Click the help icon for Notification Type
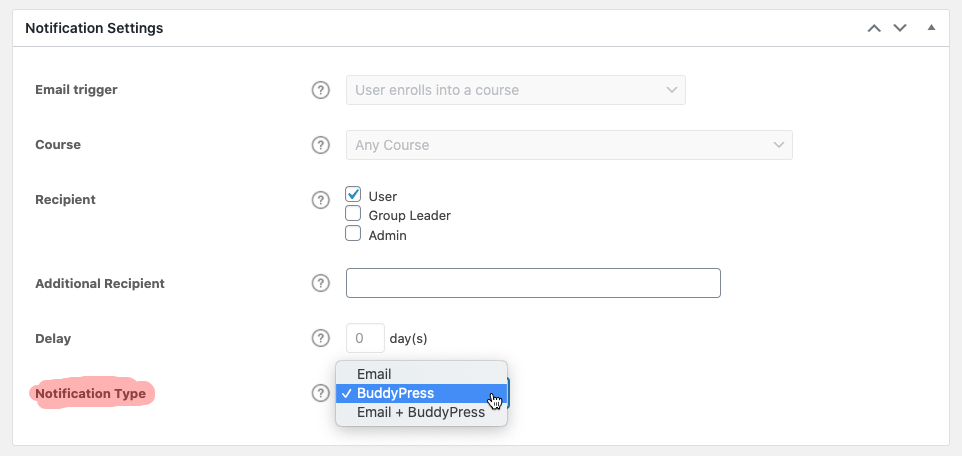This screenshot has width=962, height=456. pyautogui.click(x=320, y=393)
